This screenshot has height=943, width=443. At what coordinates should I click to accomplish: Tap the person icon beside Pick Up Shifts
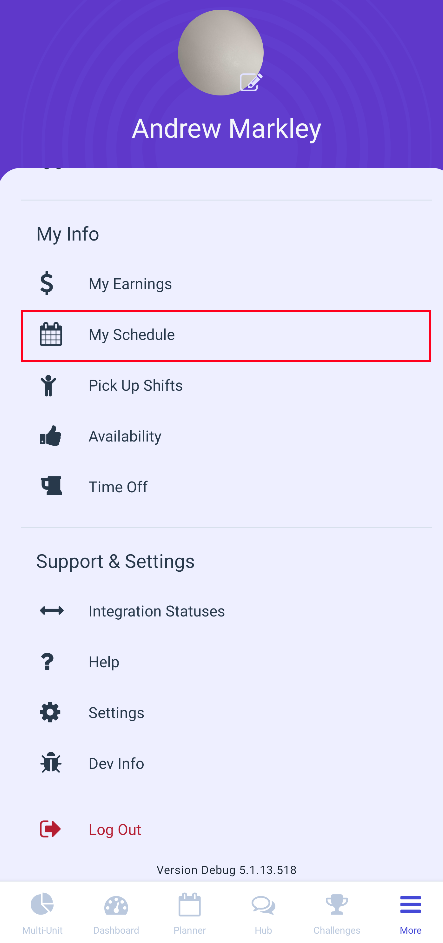pos(49,385)
